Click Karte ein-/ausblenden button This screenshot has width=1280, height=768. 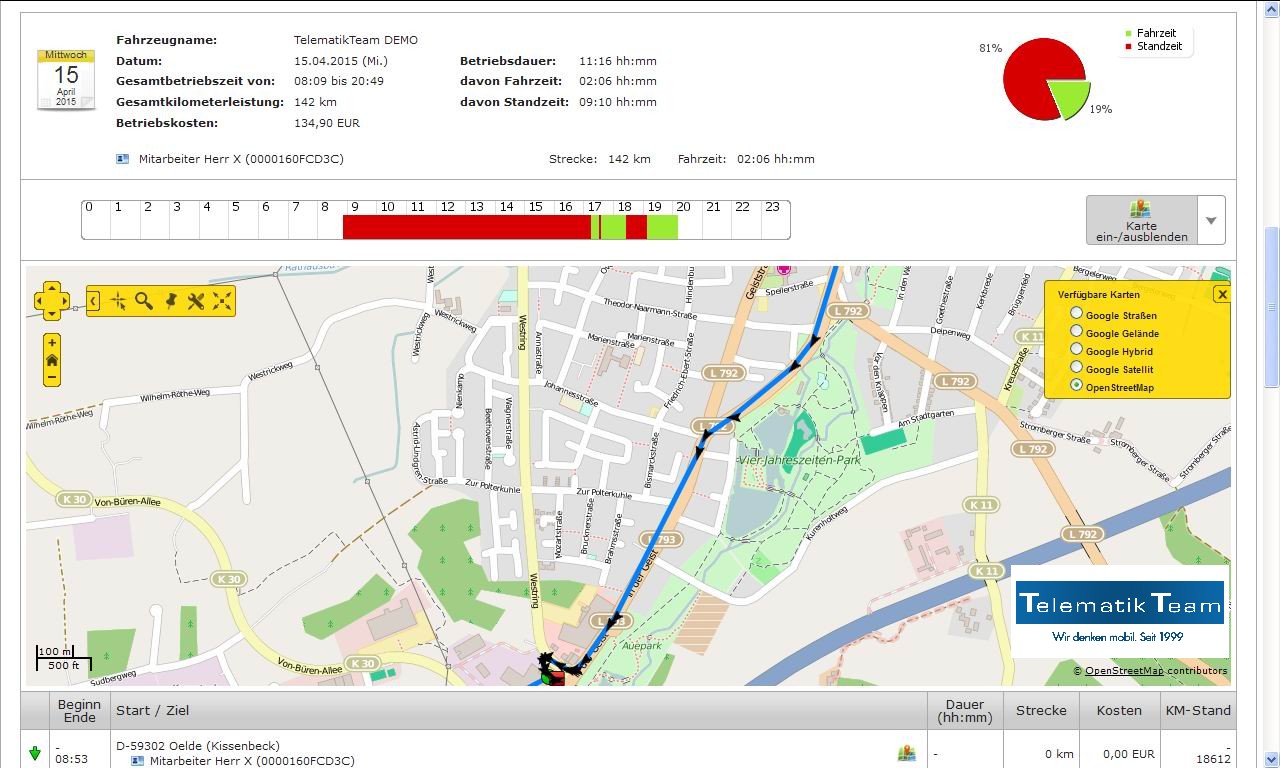(1141, 220)
